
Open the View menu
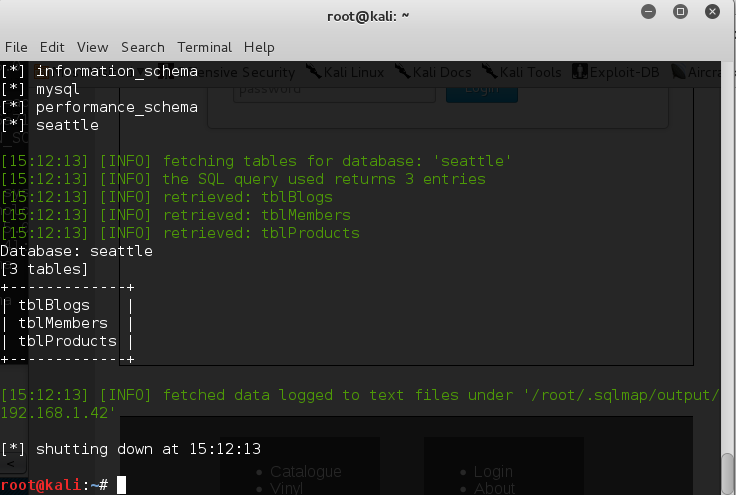92,47
